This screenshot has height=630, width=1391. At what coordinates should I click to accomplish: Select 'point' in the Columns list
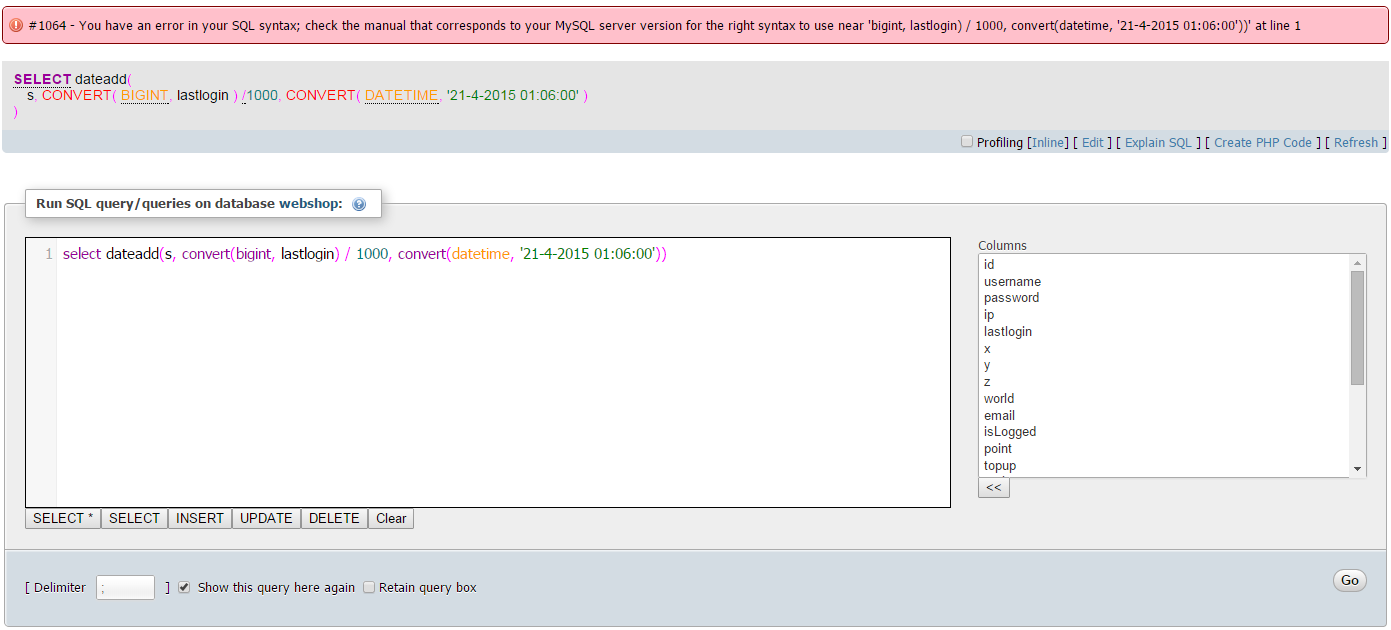pos(1164,449)
